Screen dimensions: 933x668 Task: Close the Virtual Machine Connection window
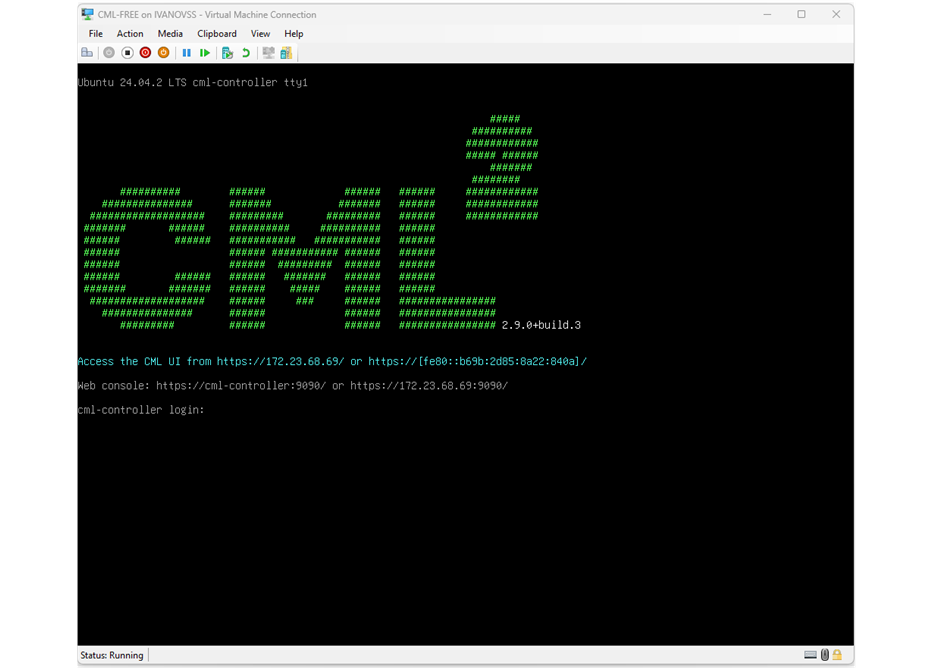(836, 14)
